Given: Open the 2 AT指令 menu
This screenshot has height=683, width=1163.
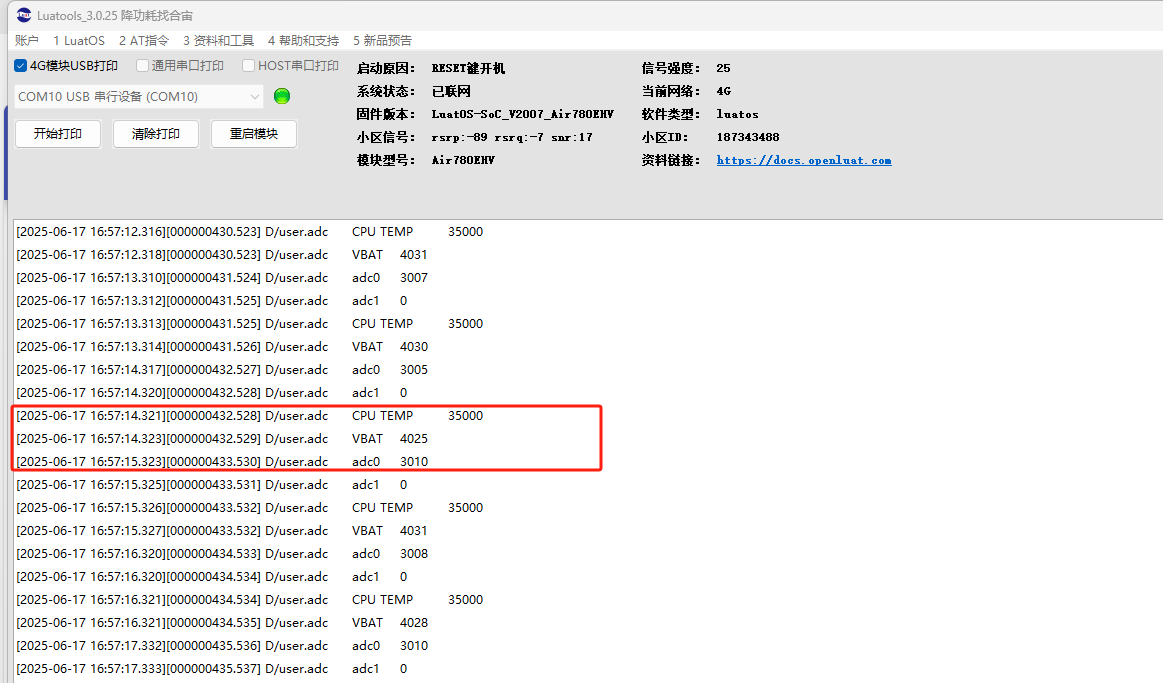Looking at the screenshot, I should [x=143, y=41].
